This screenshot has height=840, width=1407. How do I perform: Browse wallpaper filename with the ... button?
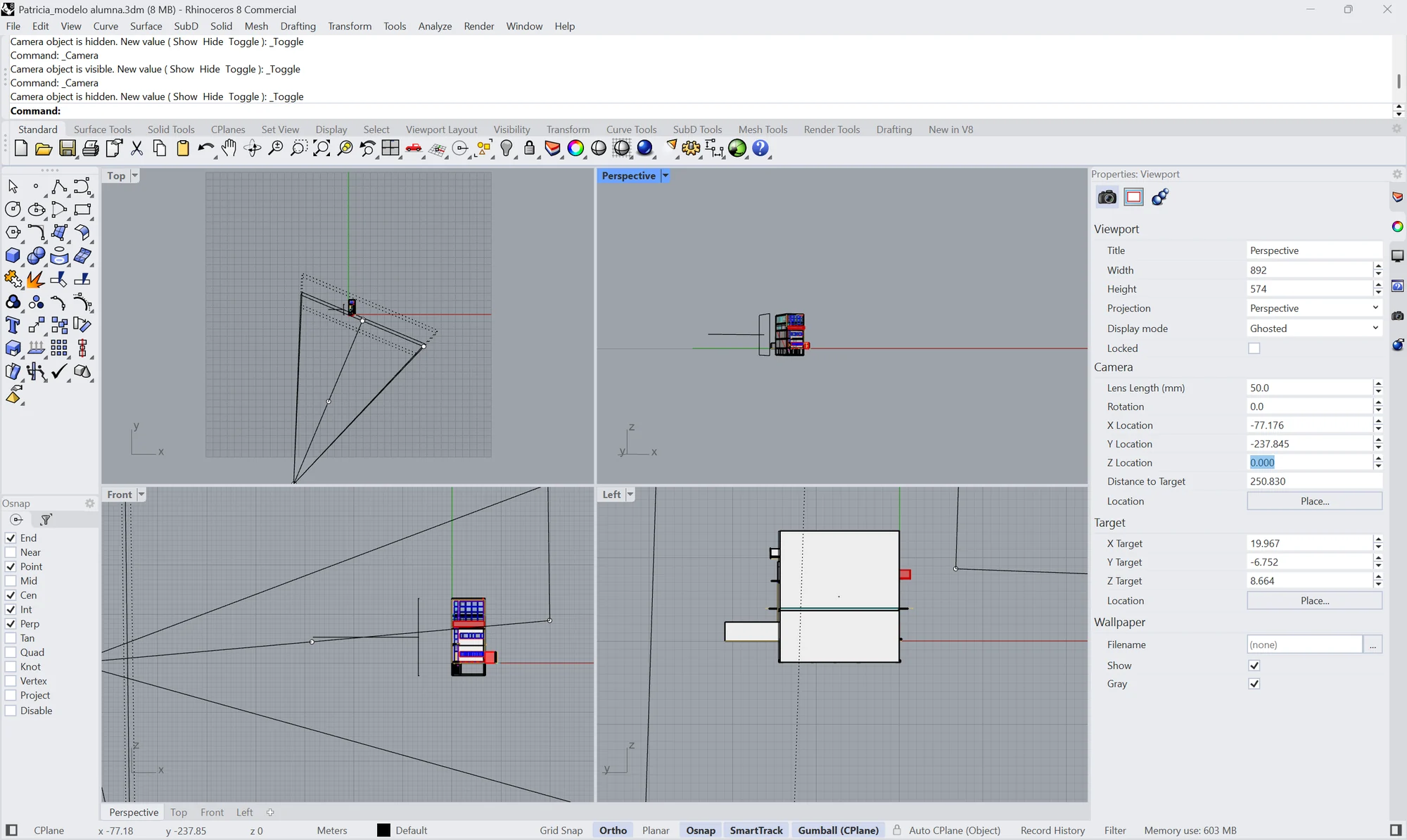tap(1373, 644)
